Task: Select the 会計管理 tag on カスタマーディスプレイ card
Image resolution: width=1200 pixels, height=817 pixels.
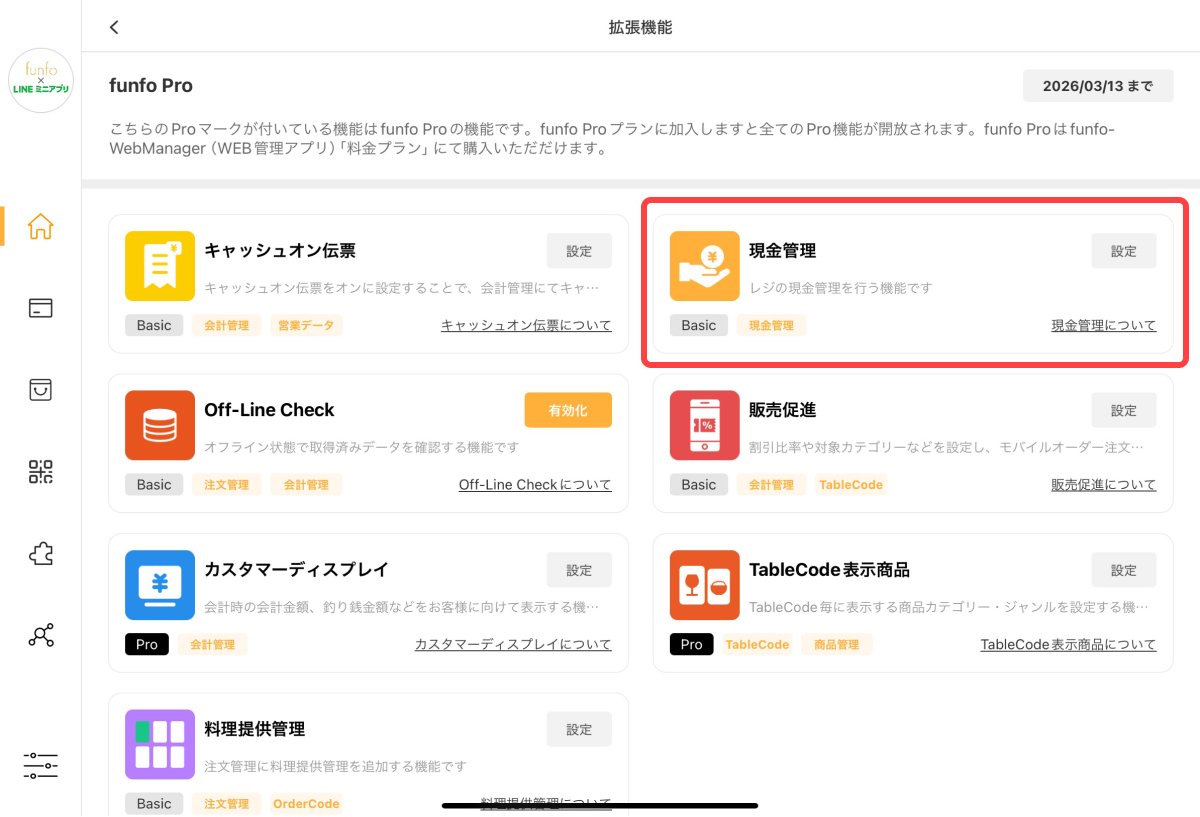Action: [213, 644]
